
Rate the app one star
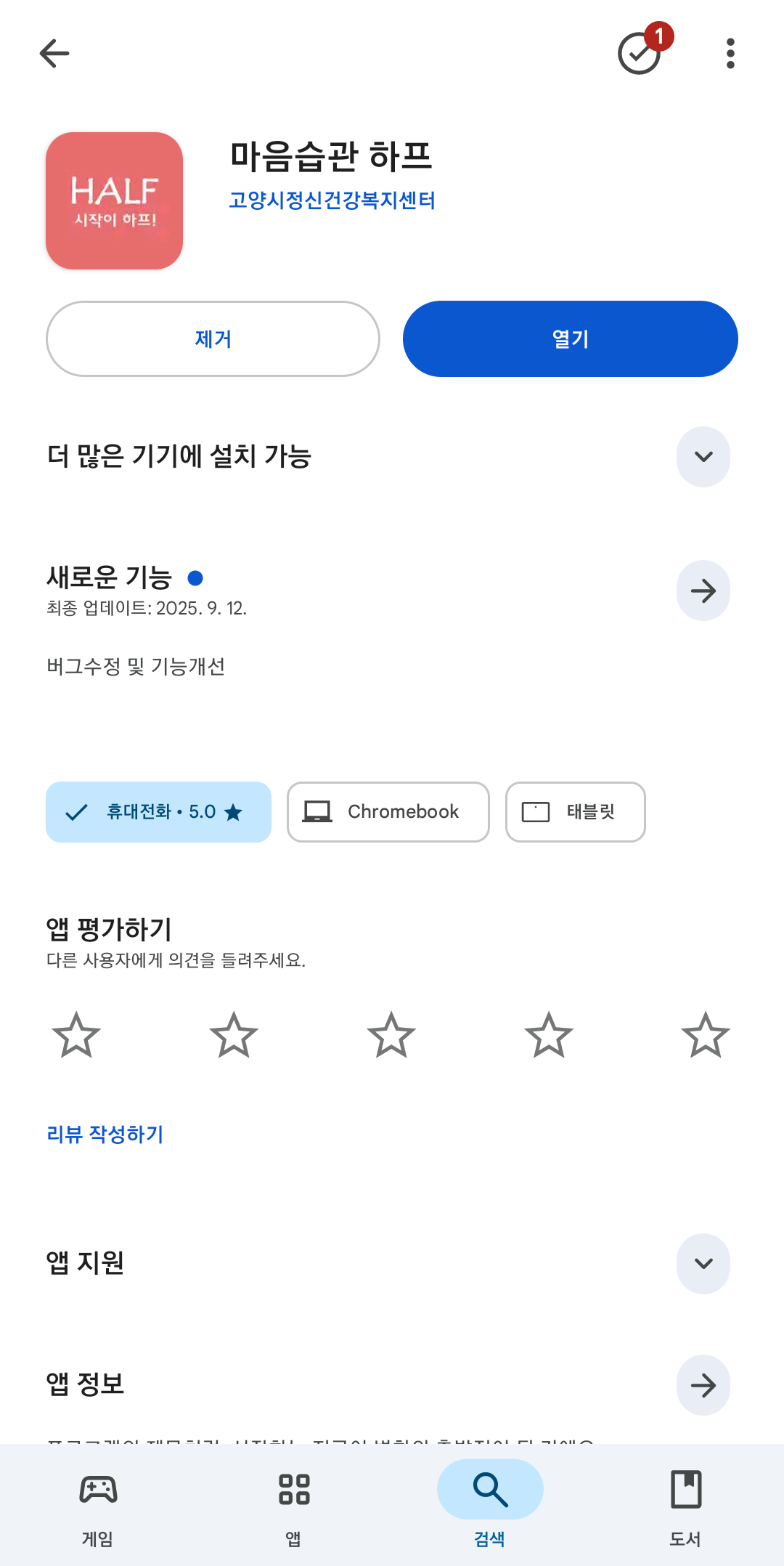point(76,1035)
